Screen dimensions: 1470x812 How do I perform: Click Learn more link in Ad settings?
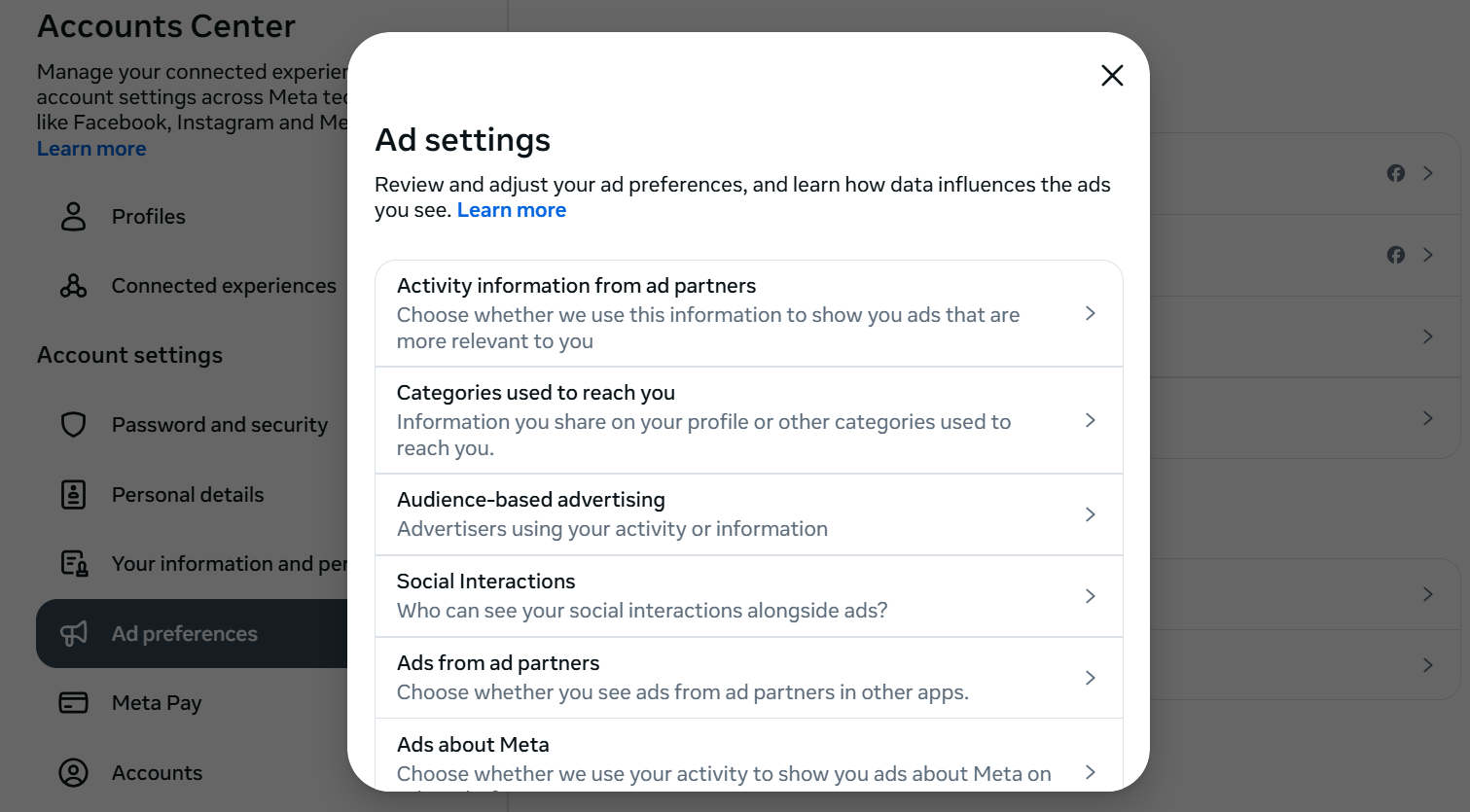tap(512, 210)
